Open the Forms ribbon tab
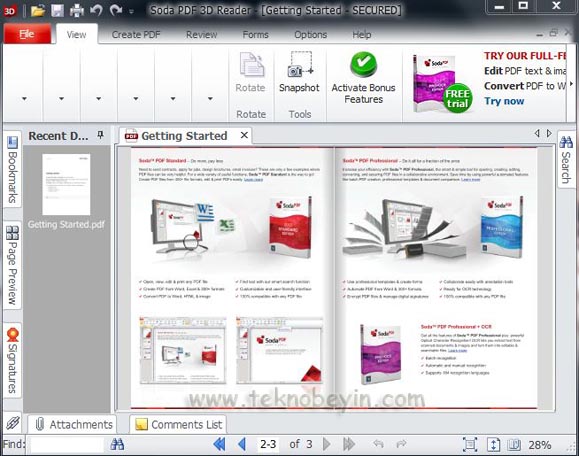Screen dimensions: 579x456 pyautogui.click(x=255, y=35)
